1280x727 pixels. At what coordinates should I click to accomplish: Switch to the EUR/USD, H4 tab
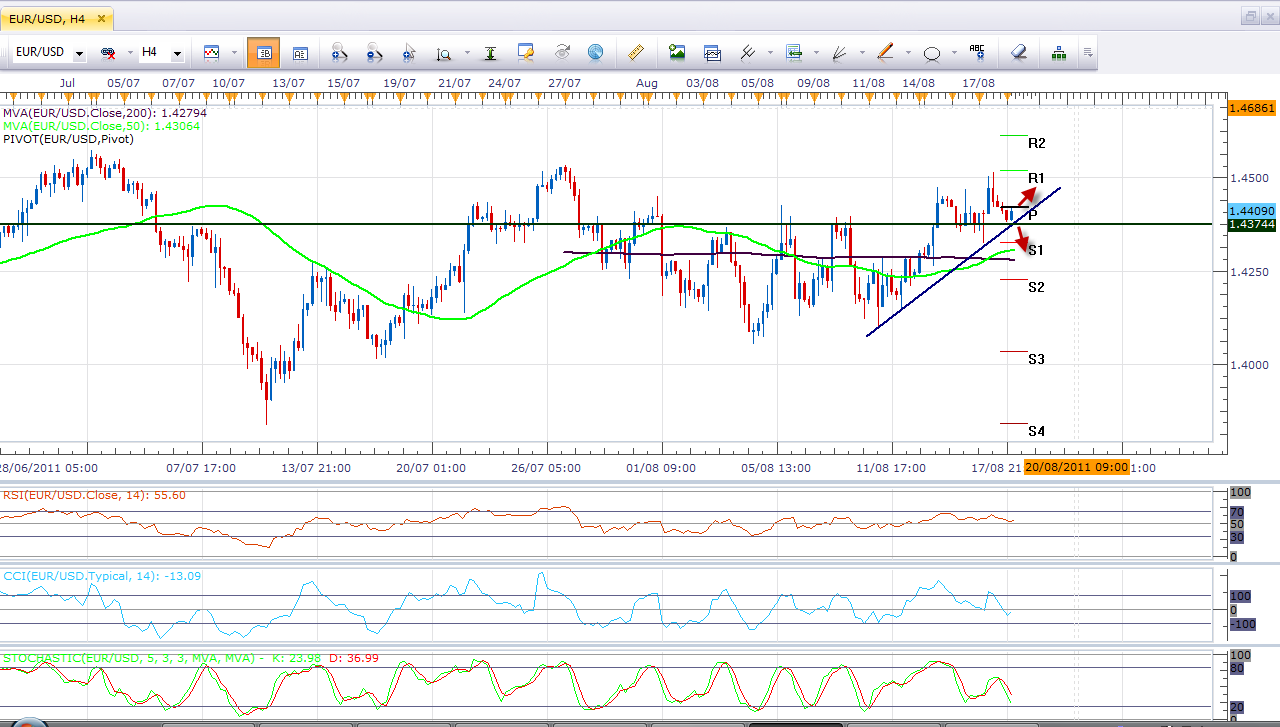click(x=57, y=18)
